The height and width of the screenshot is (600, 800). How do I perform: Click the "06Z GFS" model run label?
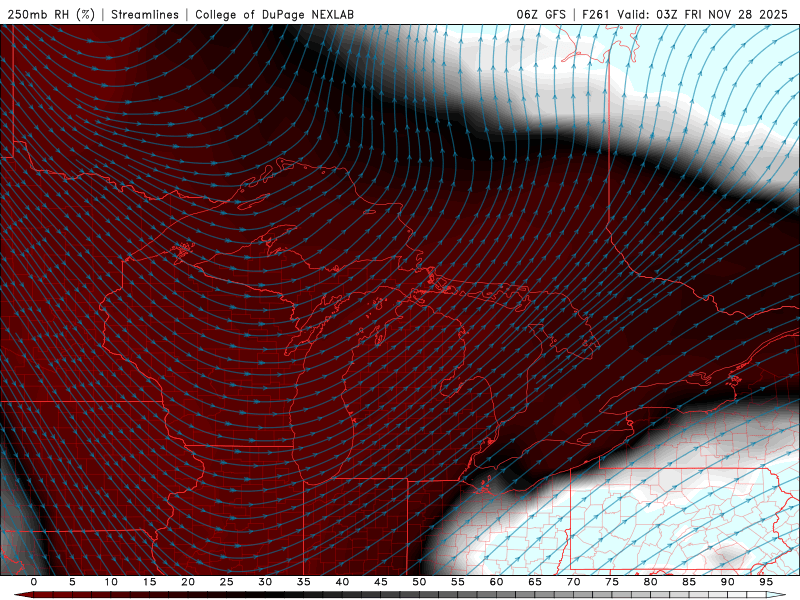point(541,14)
